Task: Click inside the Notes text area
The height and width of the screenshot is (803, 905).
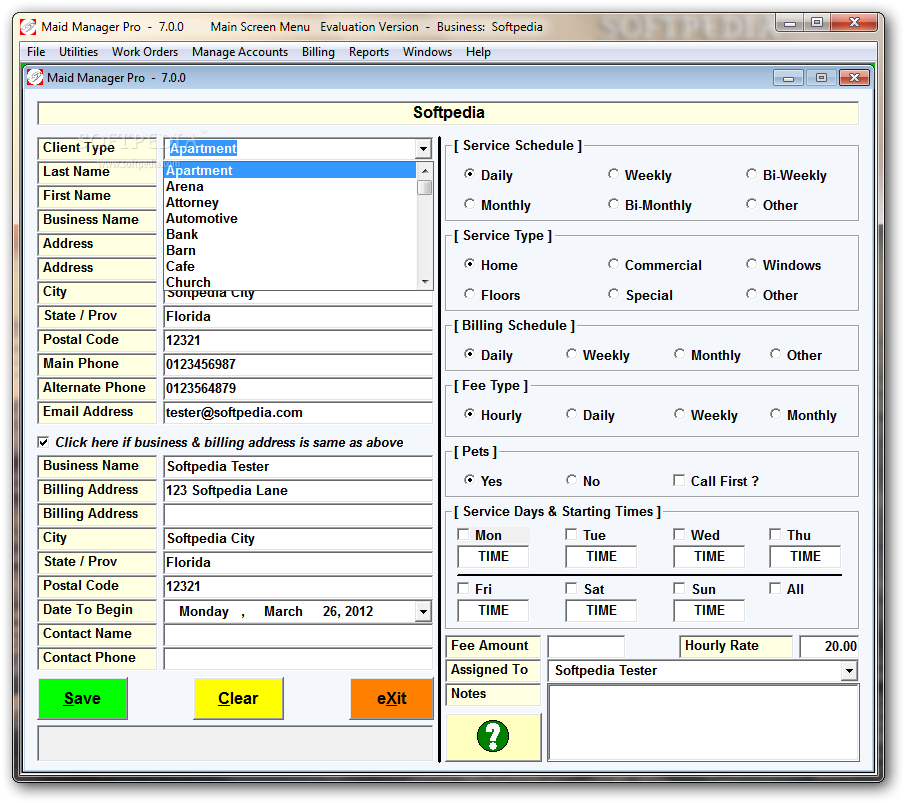Action: click(x=704, y=723)
